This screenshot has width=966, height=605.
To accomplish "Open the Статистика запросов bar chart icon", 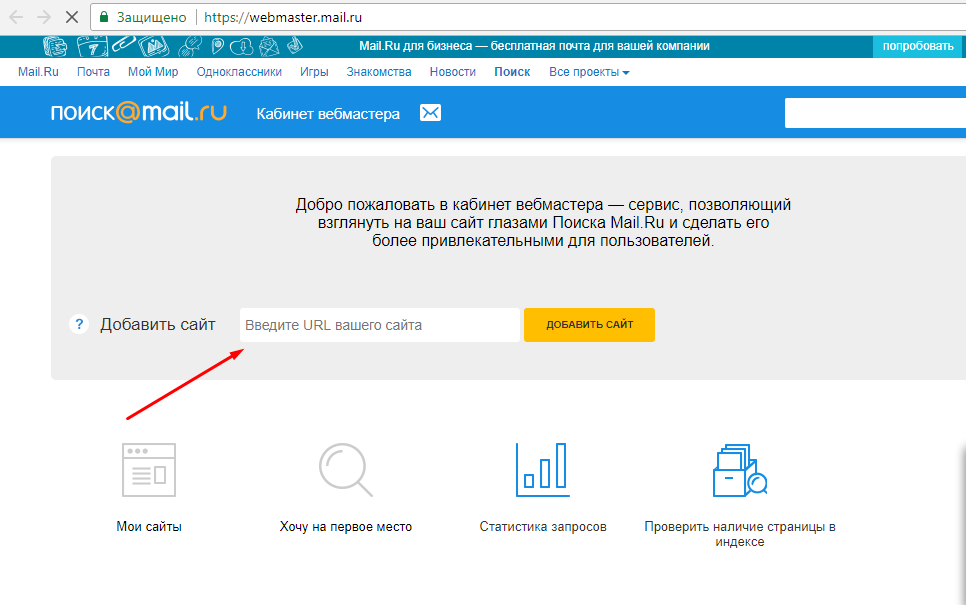I will click(542, 470).
